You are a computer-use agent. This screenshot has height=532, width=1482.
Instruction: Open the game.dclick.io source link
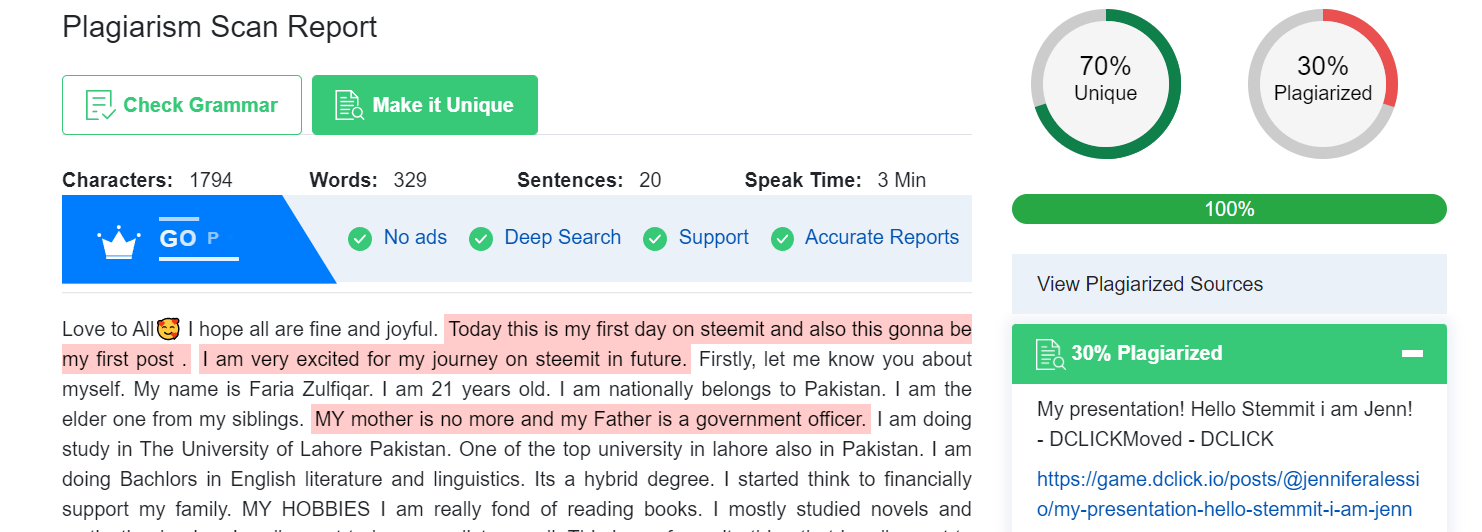(x=1228, y=494)
